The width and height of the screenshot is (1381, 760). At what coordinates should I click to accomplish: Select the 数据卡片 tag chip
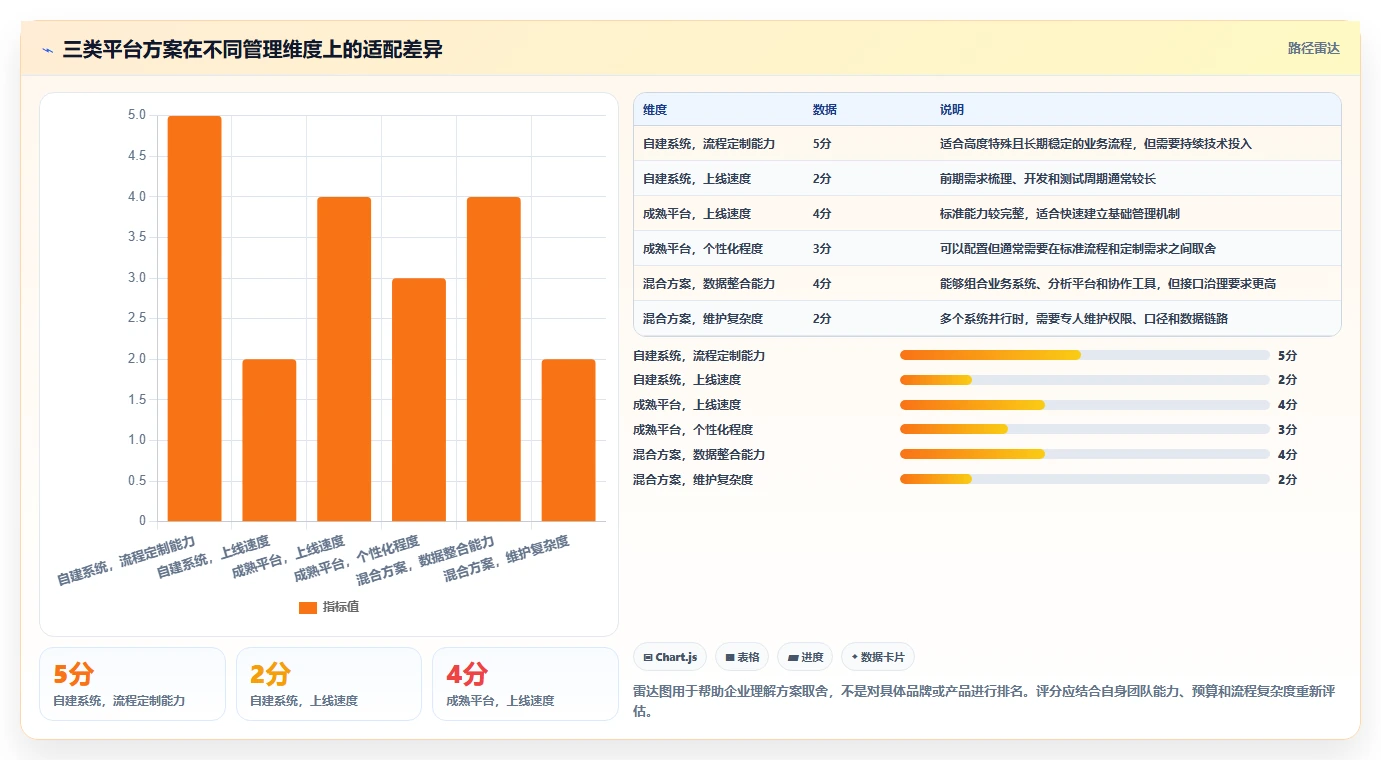(878, 657)
